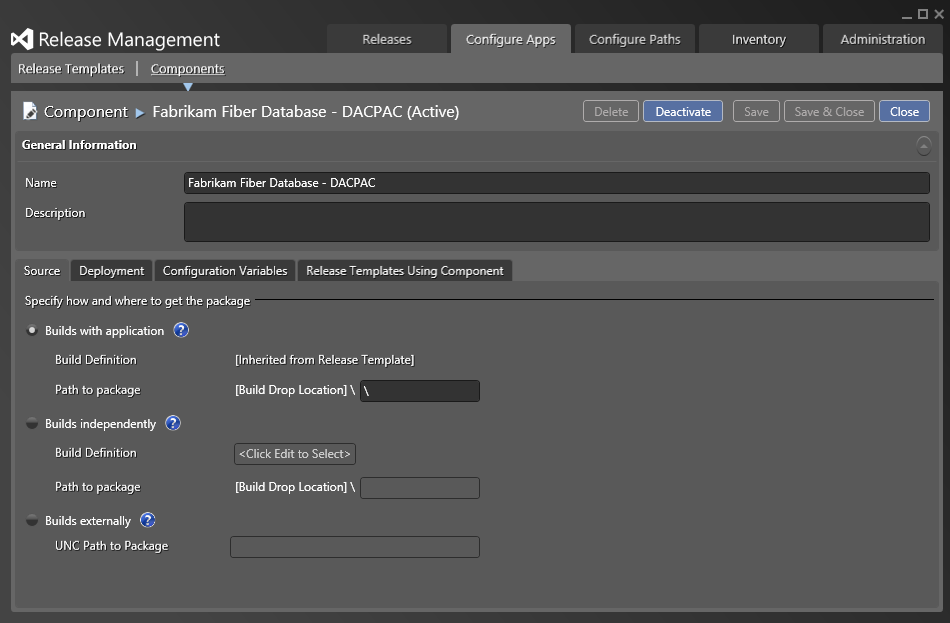
Task: Click the Deactivate button
Action: coord(683,112)
